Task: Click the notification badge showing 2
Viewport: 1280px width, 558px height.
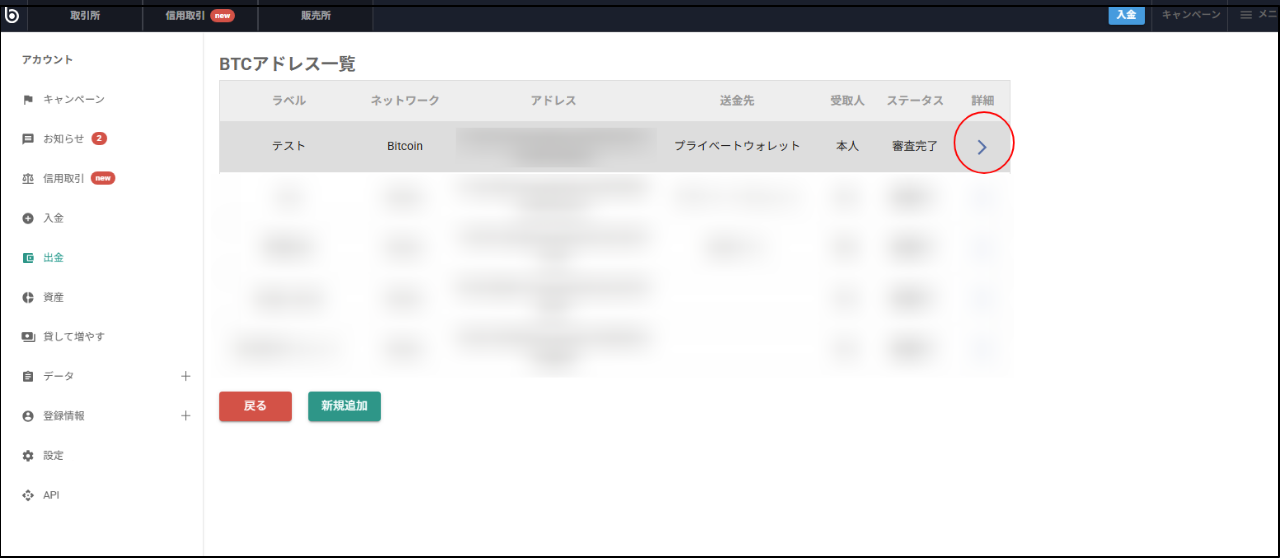Action: [99, 138]
